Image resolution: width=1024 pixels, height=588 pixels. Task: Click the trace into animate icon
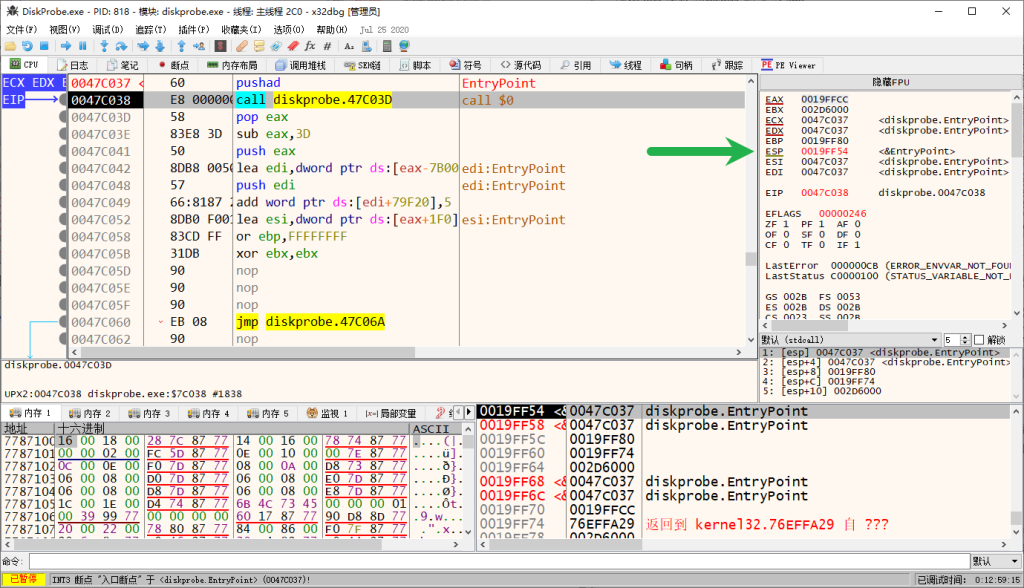[142, 46]
